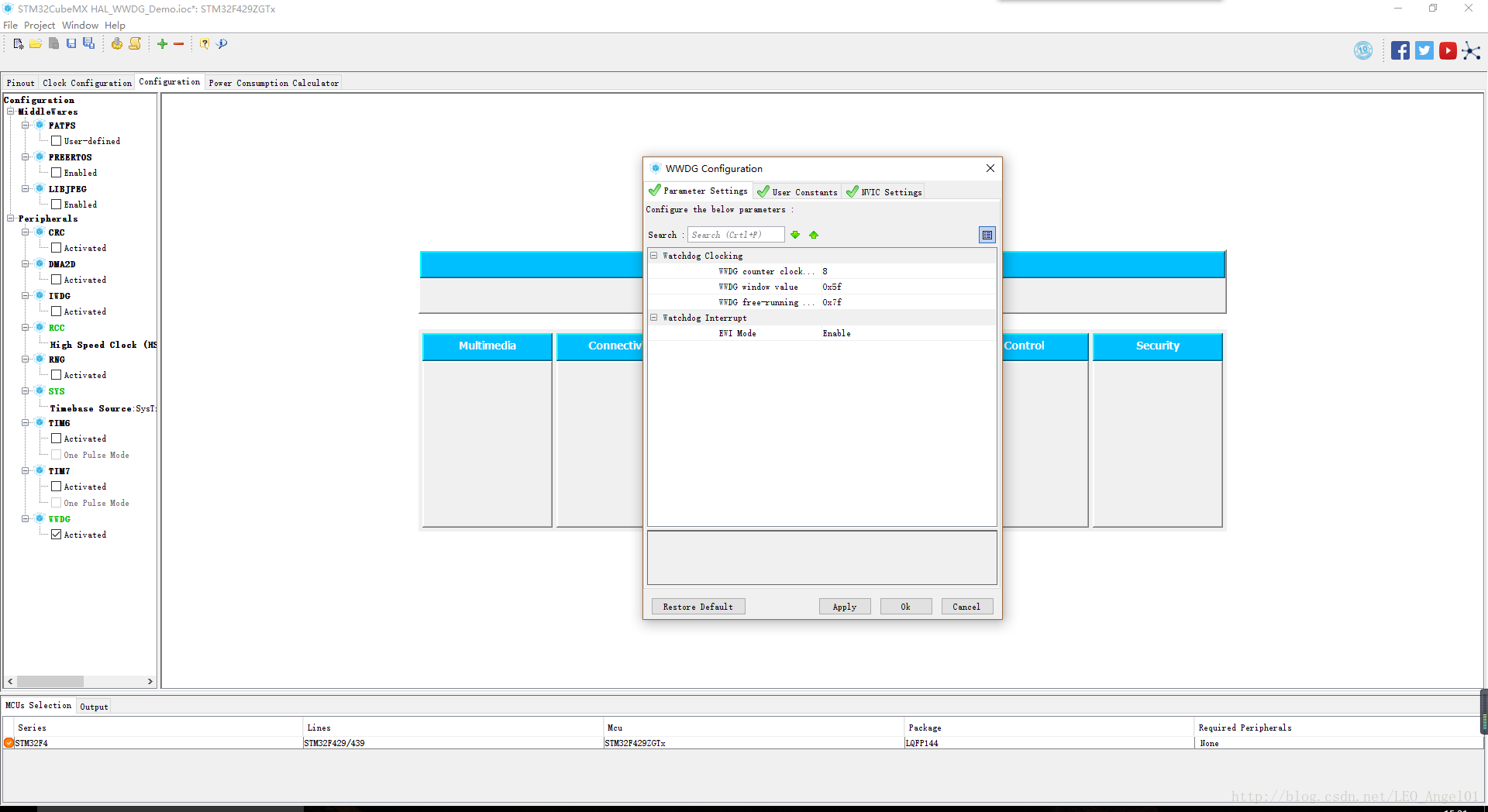Activate the TIM6 peripheral checkbox
1488x812 pixels.
click(56, 439)
